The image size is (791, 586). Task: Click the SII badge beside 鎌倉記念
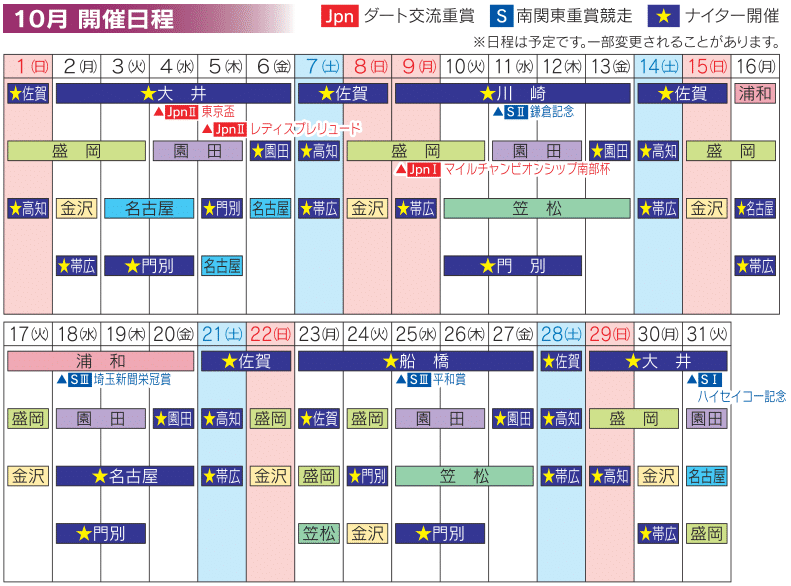tap(515, 112)
